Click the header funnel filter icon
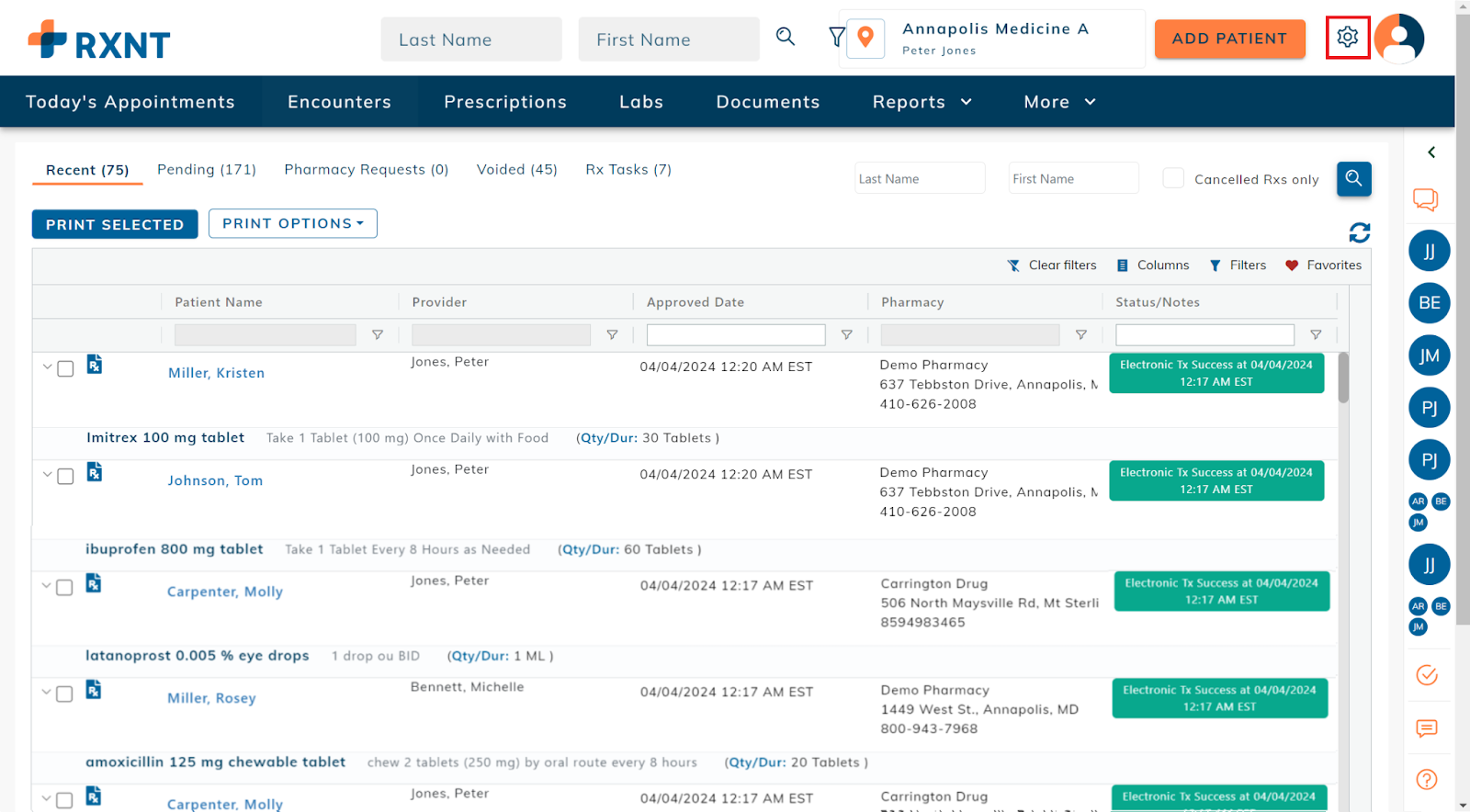The height and width of the screenshot is (812, 1470). pyautogui.click(x=836, y=37)
